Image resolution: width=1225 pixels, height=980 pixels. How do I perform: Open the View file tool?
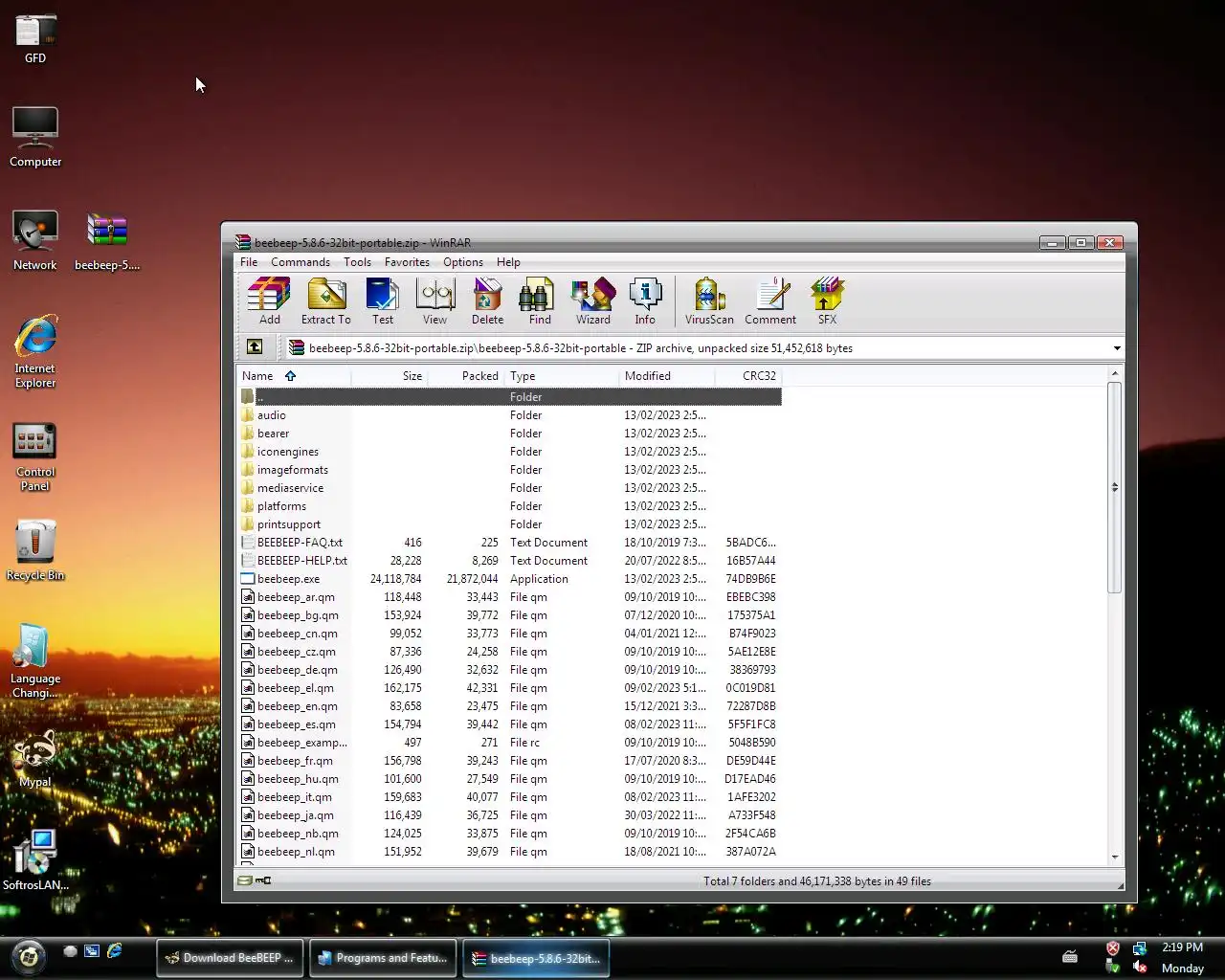(x=434, y=301)
